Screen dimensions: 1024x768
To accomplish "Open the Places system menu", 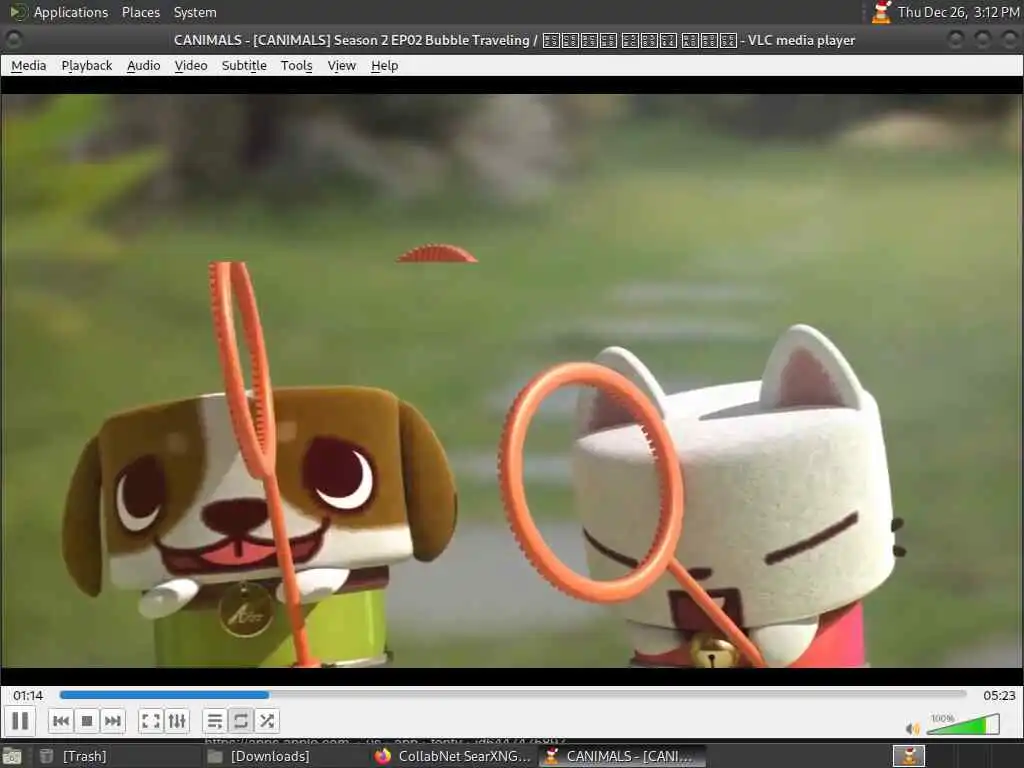I will point(141,12).
